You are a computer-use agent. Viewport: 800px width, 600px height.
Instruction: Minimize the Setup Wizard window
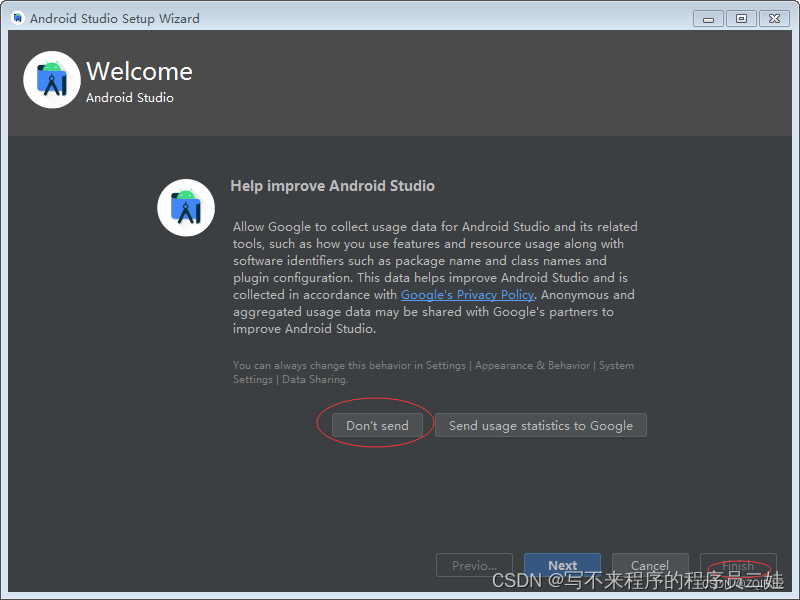[x=708, y=19]
